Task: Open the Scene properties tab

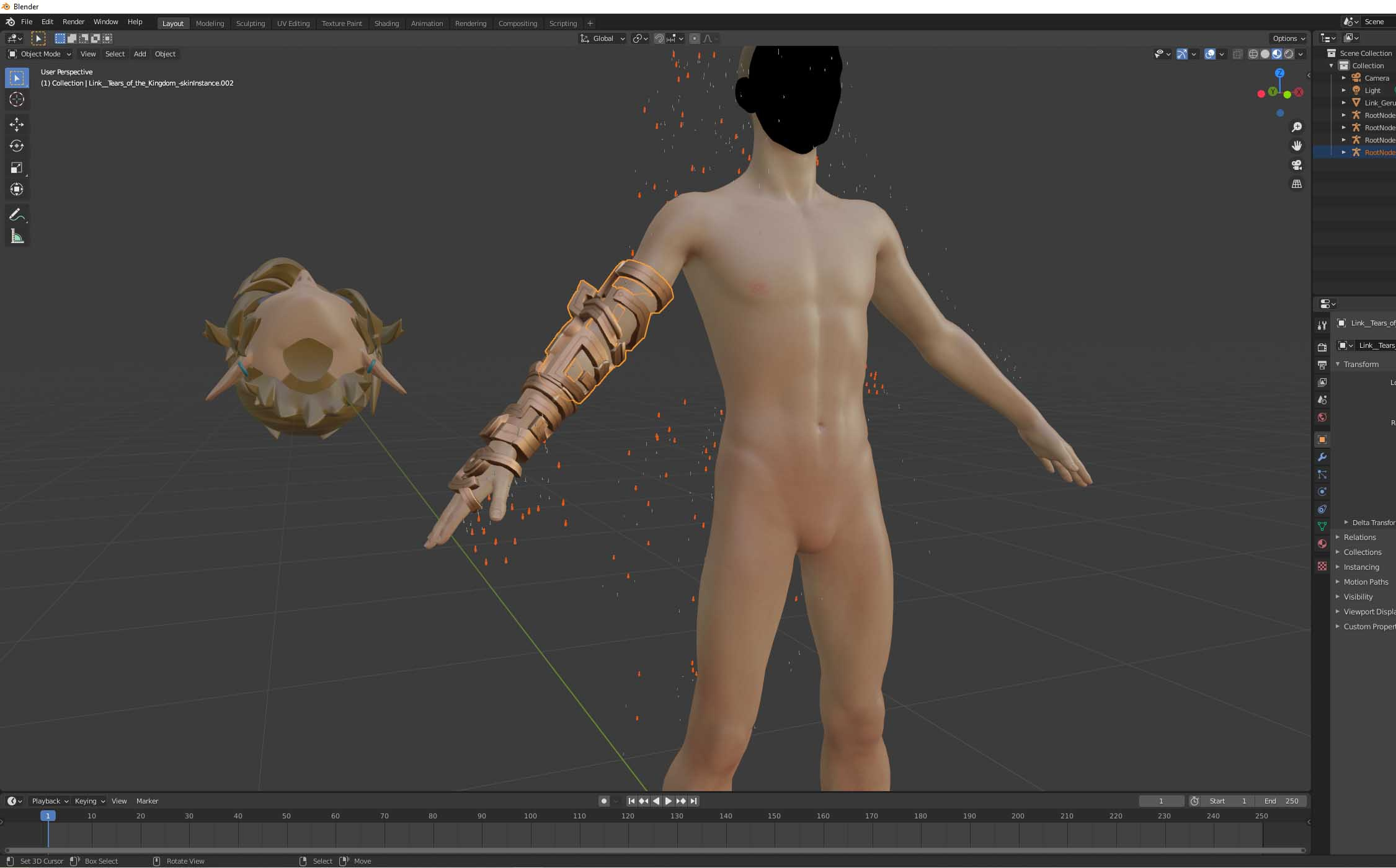Action: tap(1322, 400)
